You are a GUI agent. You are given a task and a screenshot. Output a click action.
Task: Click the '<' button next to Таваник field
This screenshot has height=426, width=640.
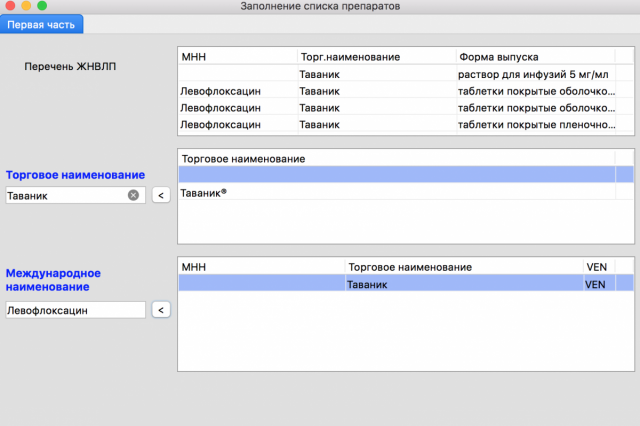[161, 195]
